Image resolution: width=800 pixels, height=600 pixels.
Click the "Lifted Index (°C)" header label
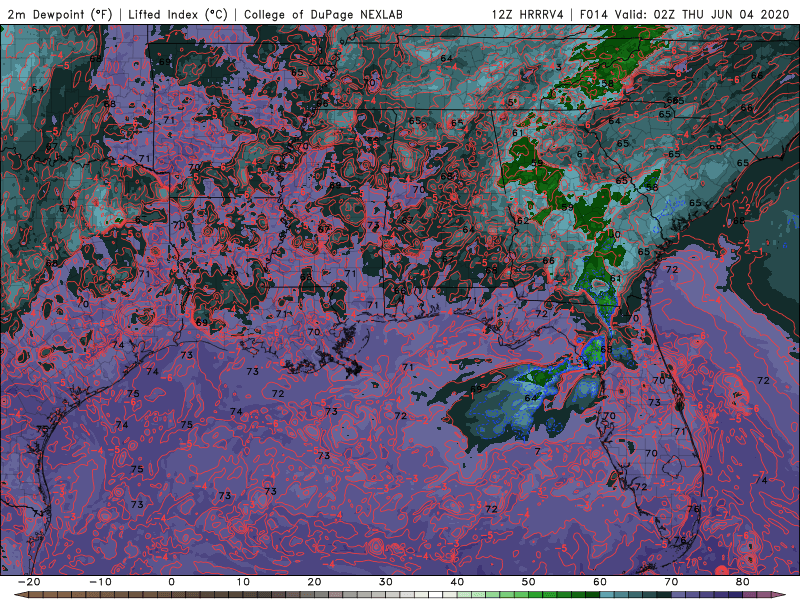tap(178, 15)
